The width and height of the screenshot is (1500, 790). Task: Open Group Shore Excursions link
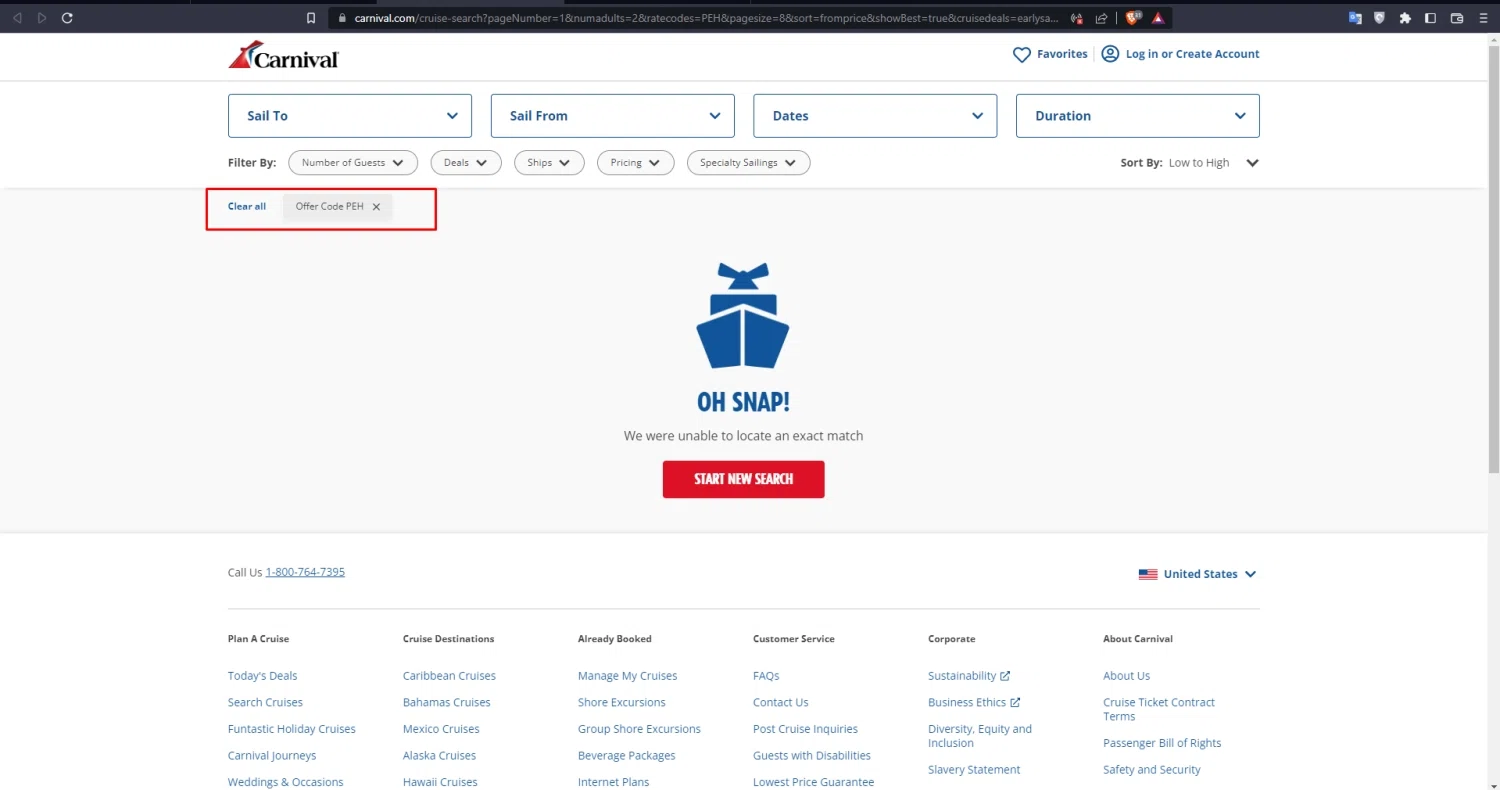click(639, 729)
